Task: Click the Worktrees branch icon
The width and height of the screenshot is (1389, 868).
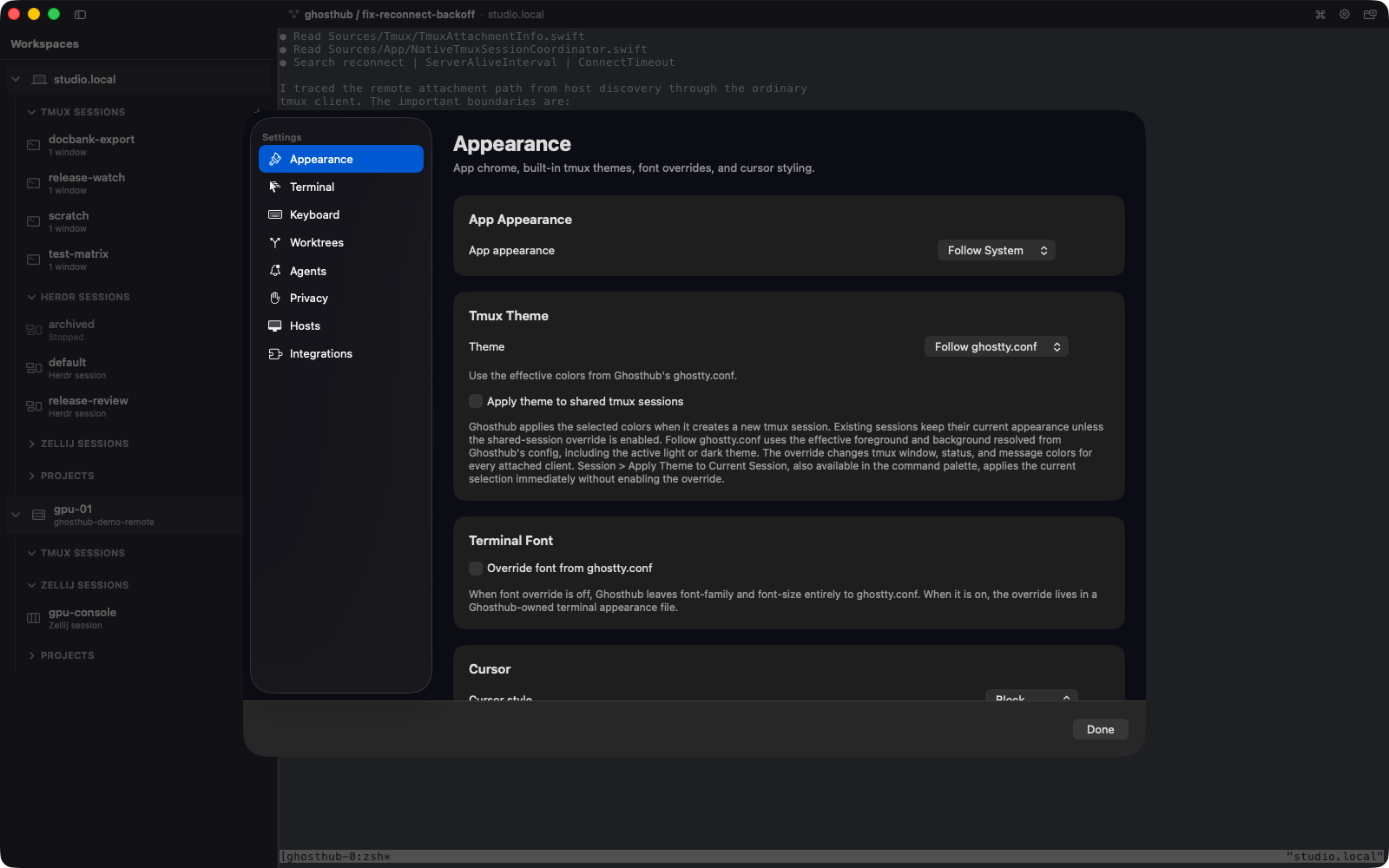Action: pyautogui.click(x=275, y=242)
